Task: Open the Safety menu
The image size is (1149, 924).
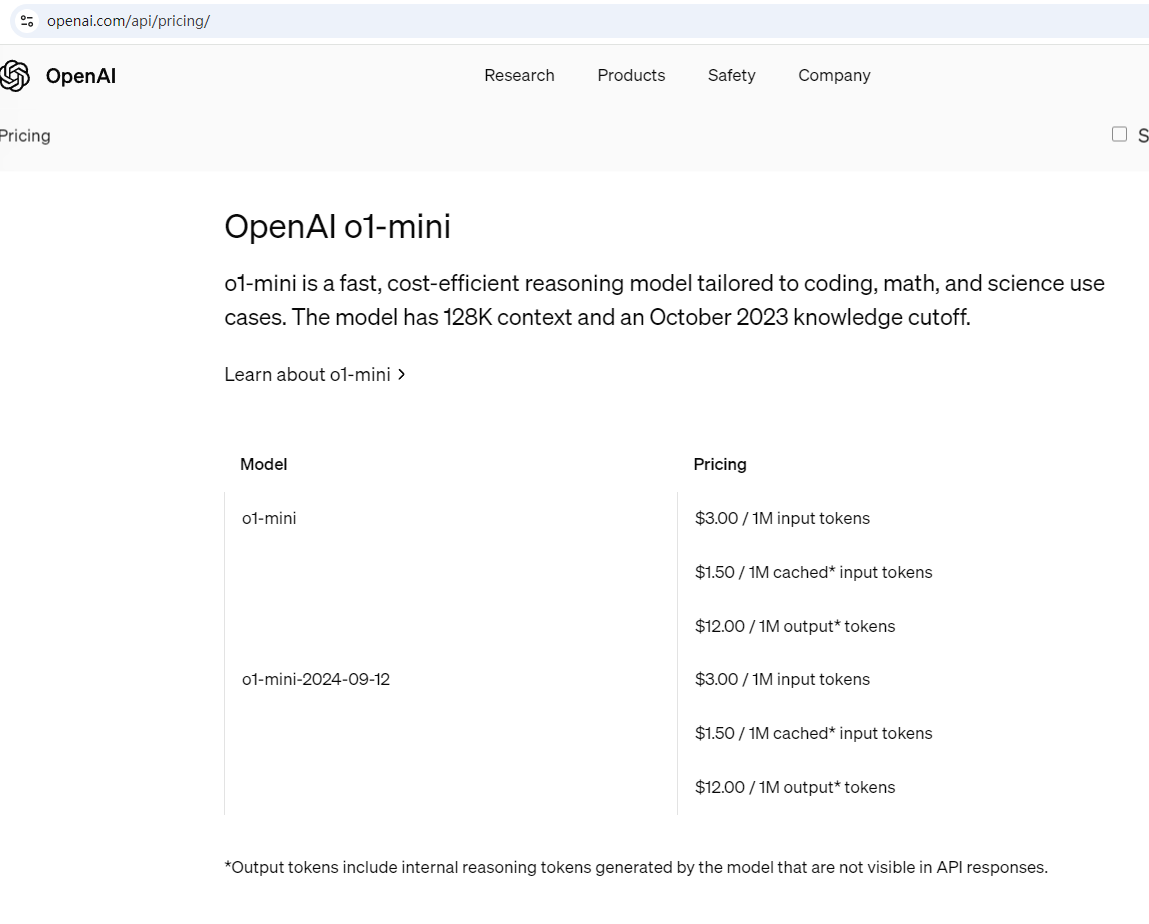Action: pos(731,75)
